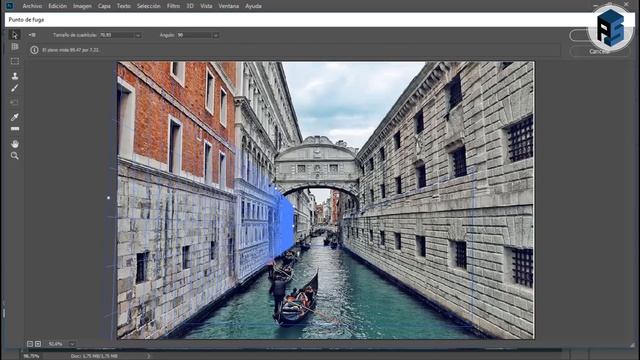Open the Archivo menu
Viewport: 640px width, 360px height.
[32, 6]
